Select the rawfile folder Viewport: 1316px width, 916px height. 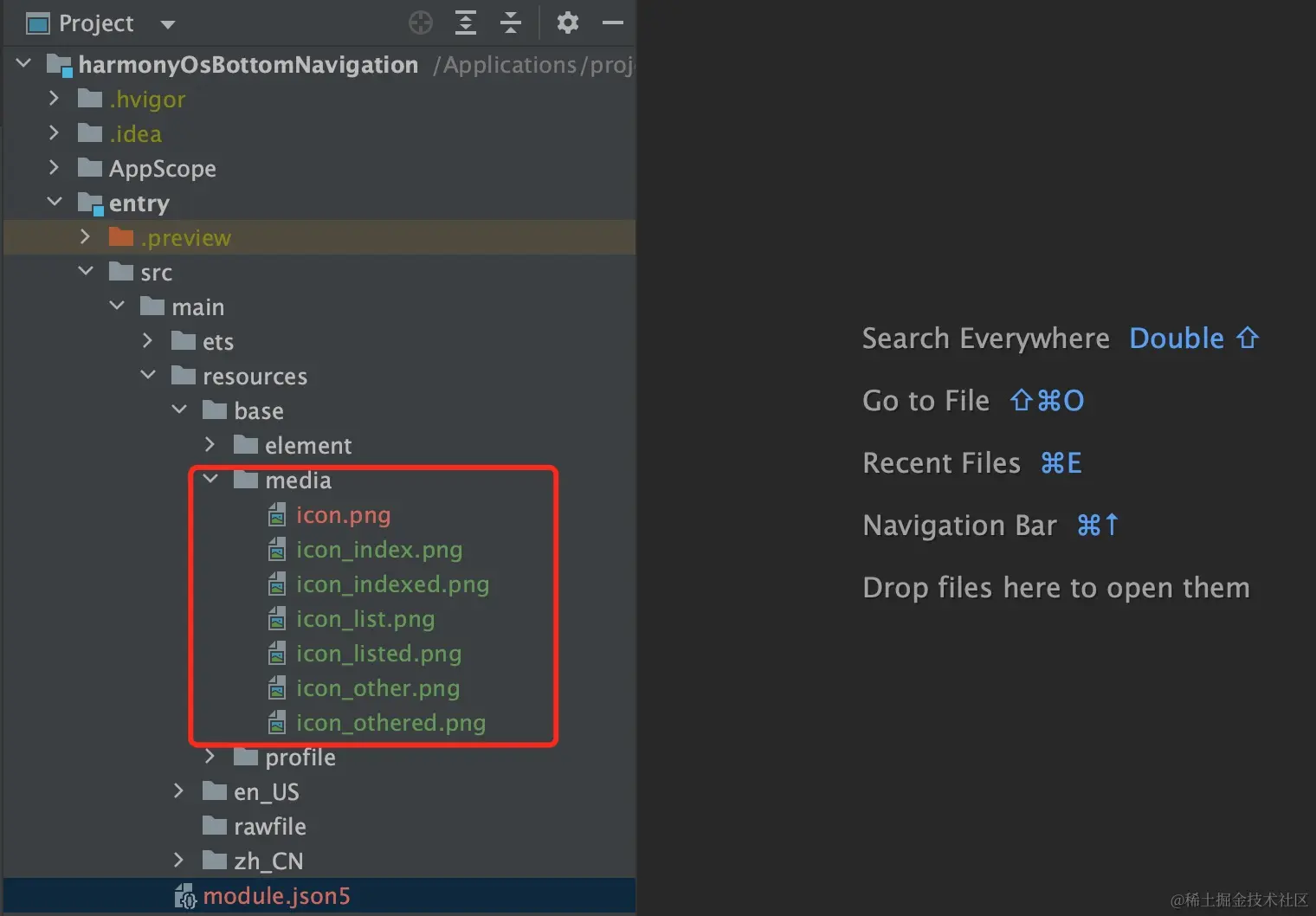[x=269, y=827]
